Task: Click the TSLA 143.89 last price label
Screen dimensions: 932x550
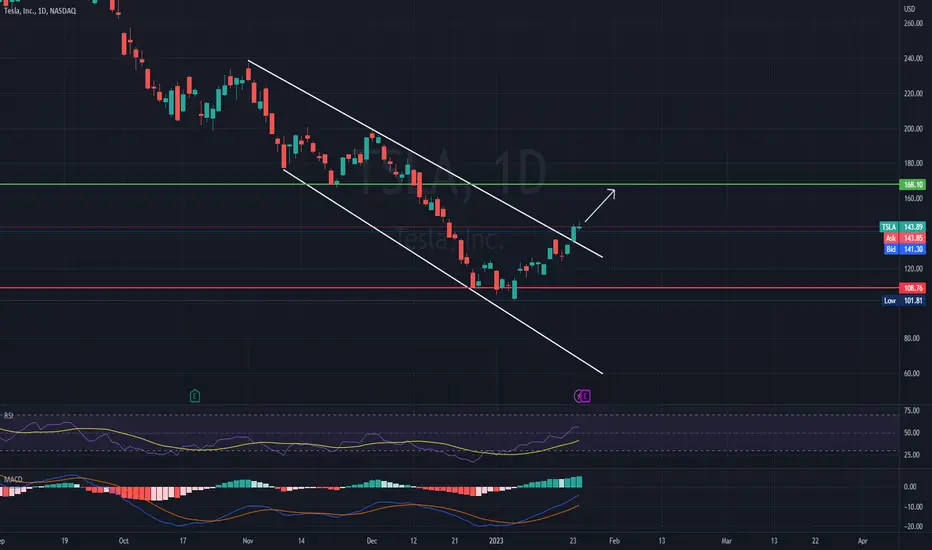Action: (x=902, y=227)
